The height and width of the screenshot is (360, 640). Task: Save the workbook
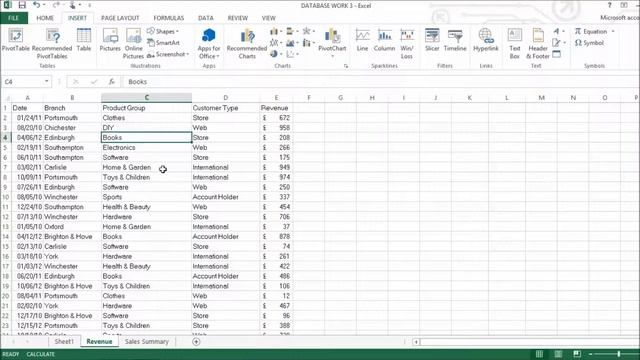[22, 5]
